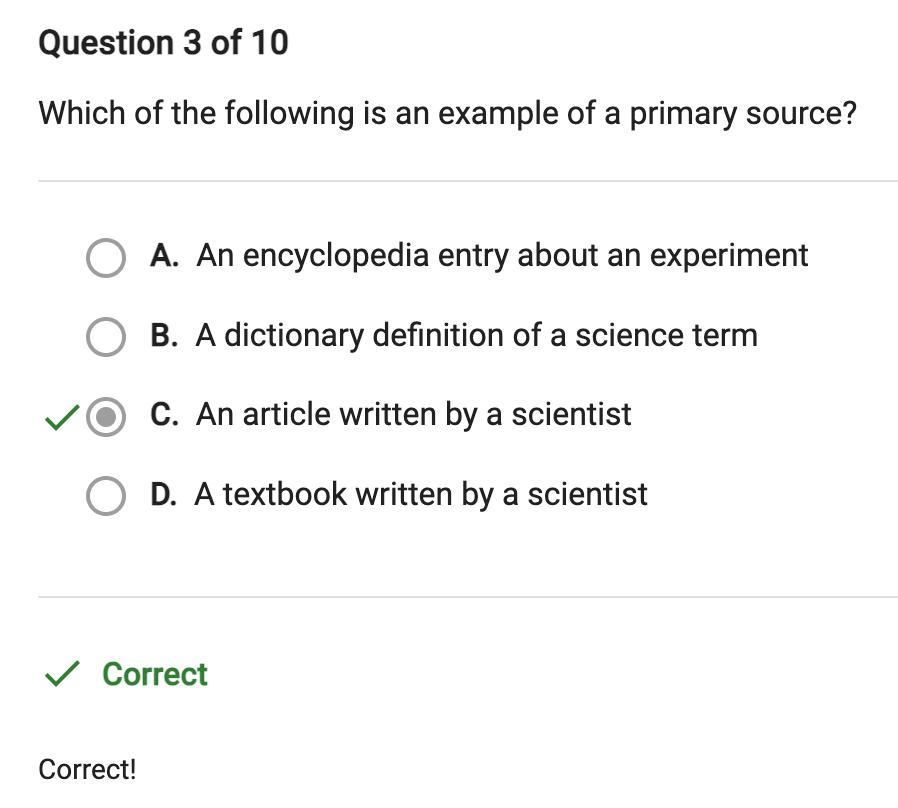Click "A textbook written by a scientist" answer

tap(421, 494)
